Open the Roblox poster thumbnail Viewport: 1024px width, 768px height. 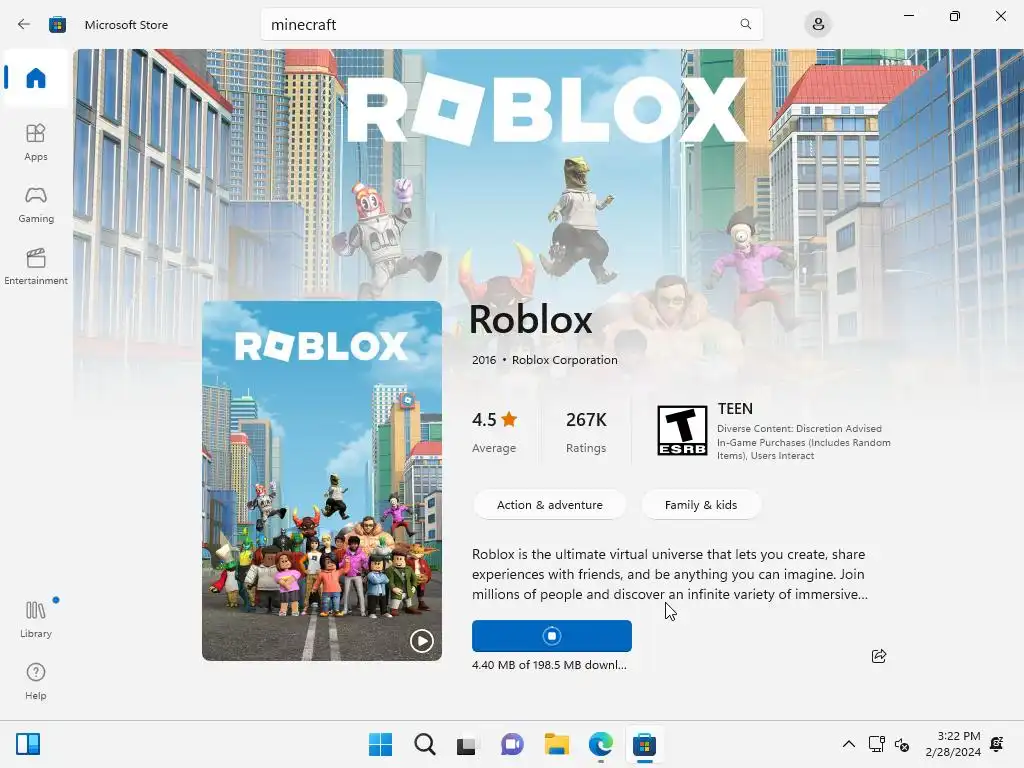click(322, 481)
